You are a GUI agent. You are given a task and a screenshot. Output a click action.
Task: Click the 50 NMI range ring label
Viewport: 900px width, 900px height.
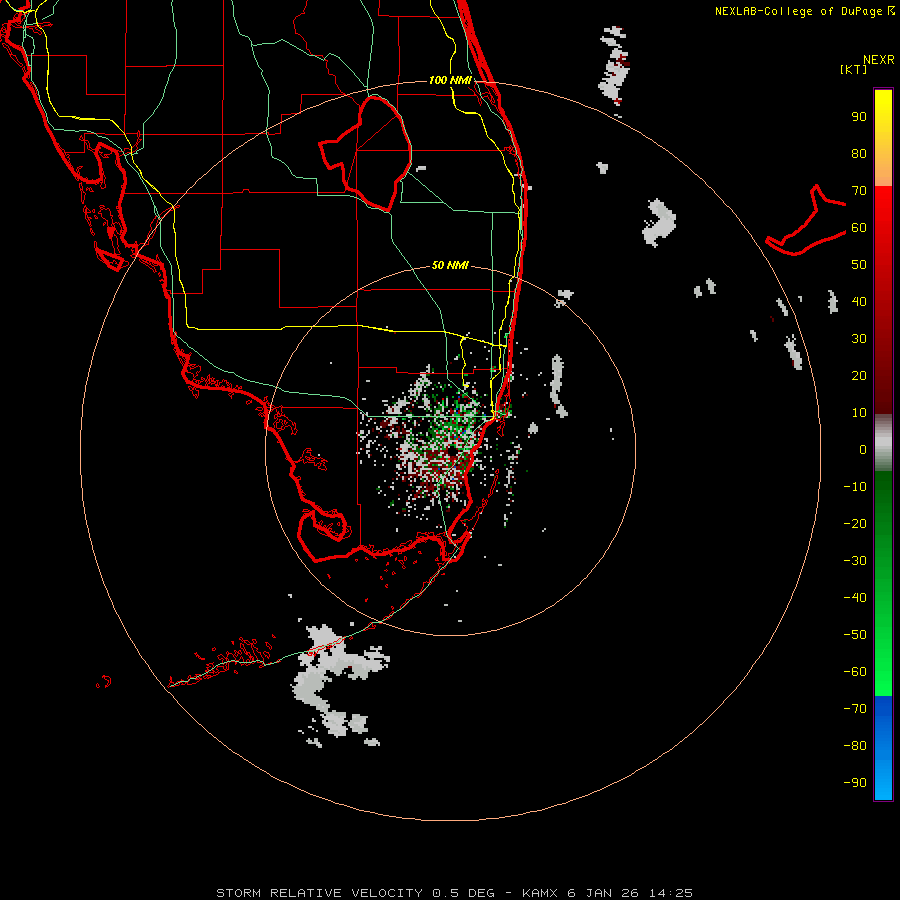click(450, 265)
